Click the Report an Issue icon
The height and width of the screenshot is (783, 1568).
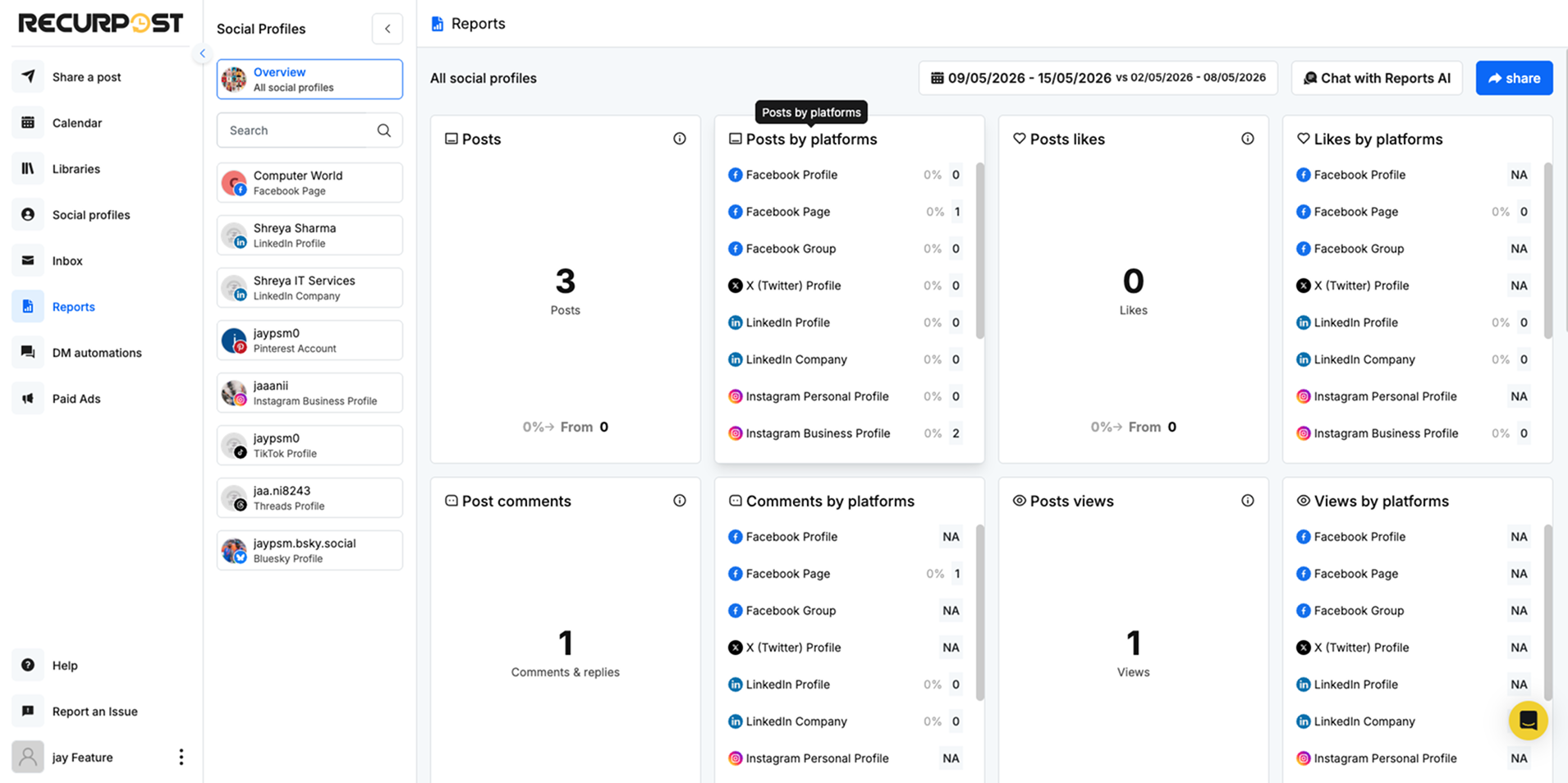(x=28, y=711)
